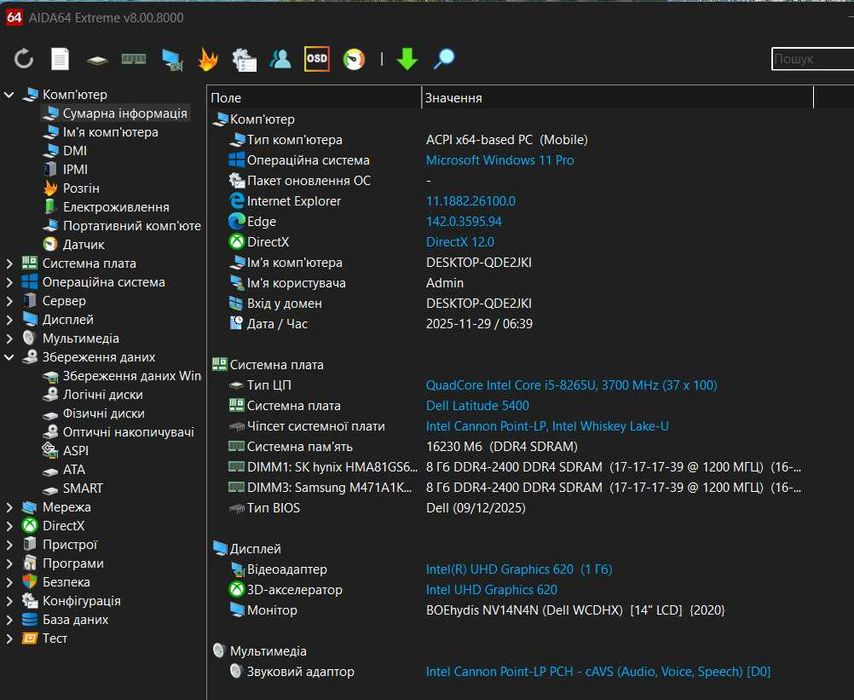Select the DIMM1: SK hynix row
854x700 pixels.
[x=515, y=467]
